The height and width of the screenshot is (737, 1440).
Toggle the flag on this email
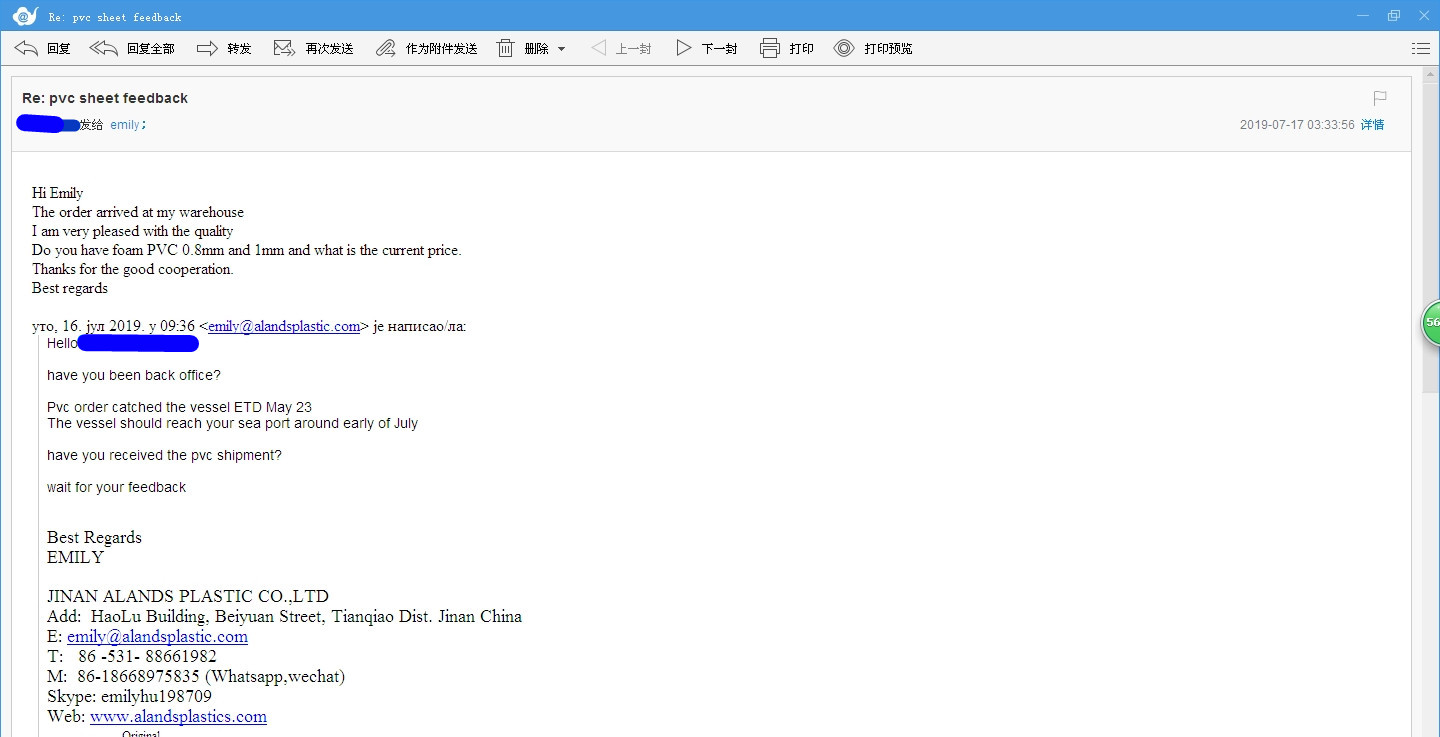[1380, 98]
